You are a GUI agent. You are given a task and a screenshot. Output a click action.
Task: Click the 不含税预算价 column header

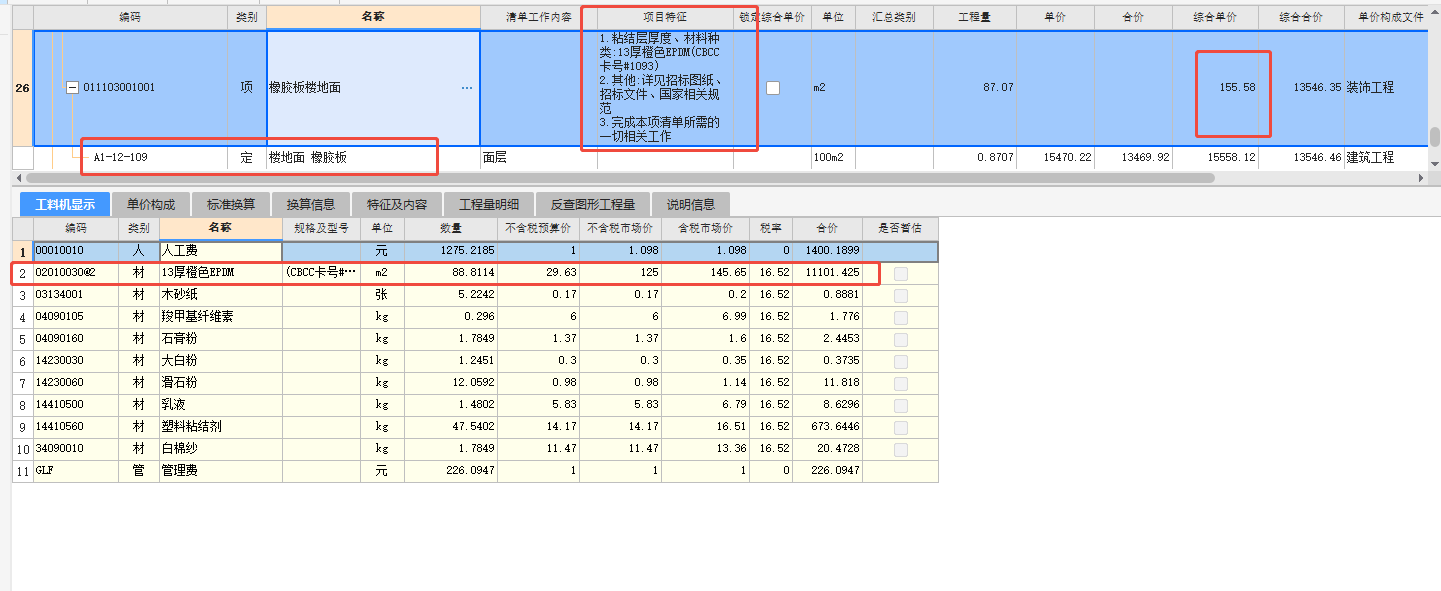[538, 229]
